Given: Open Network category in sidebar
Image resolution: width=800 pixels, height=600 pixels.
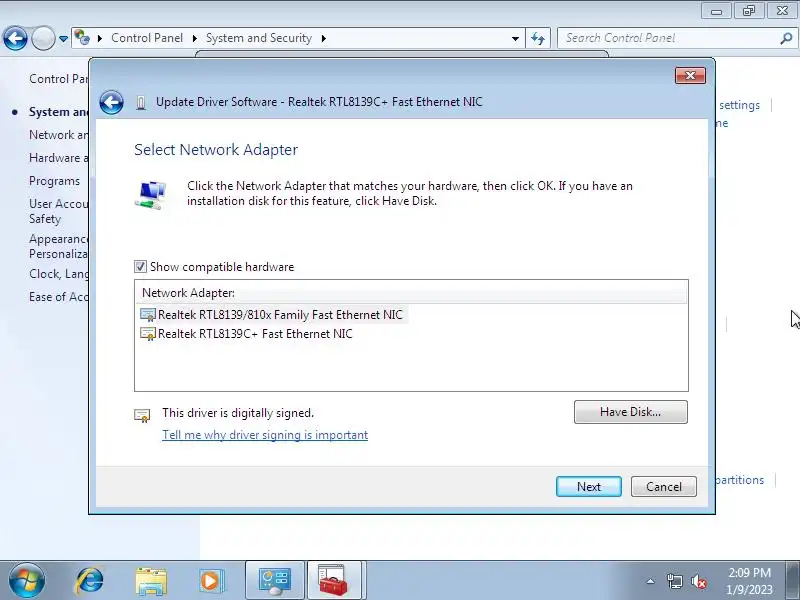Looking at the screenshot, I should (x=59, y=135).
